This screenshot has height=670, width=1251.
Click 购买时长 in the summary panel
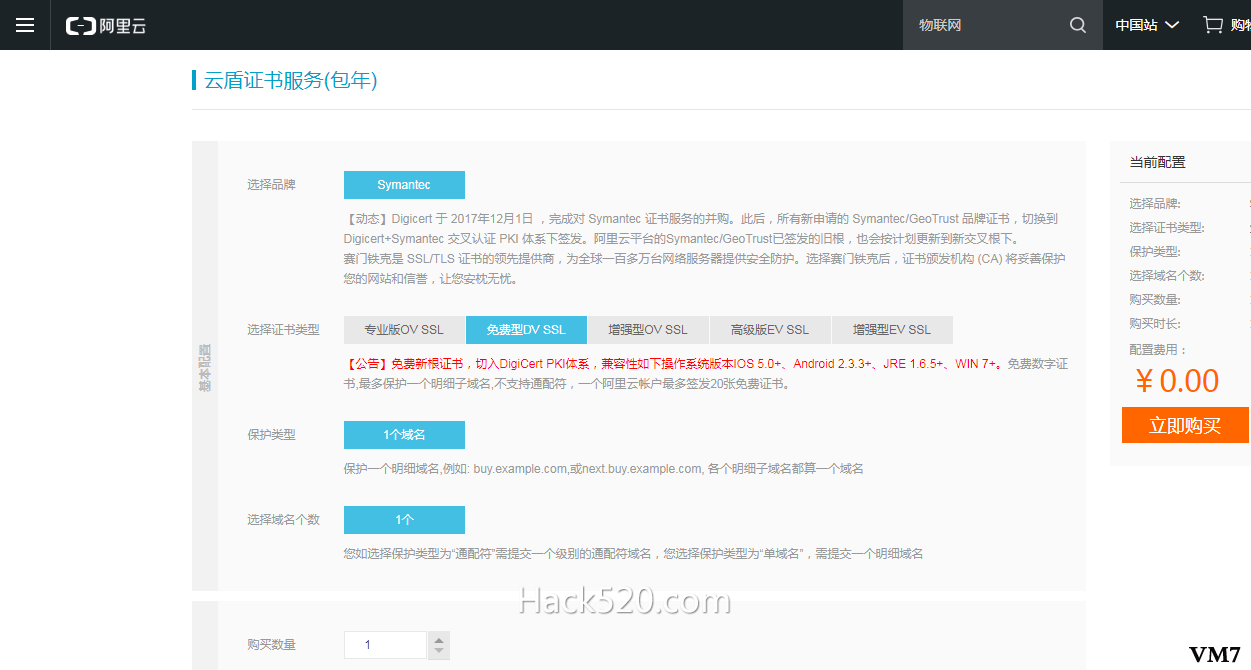pos(1155,324)
